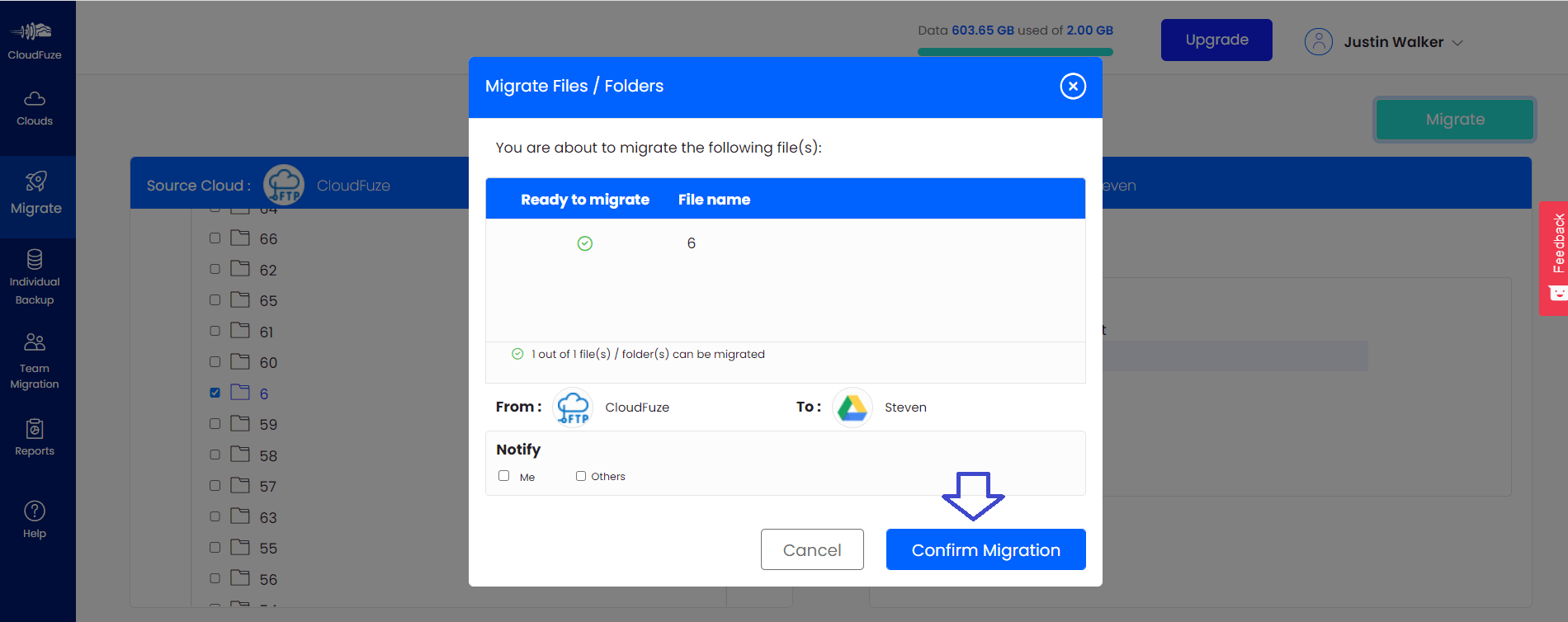Close the Migrate Files dialog
1568x622 pixels.
click(1073, 86)
